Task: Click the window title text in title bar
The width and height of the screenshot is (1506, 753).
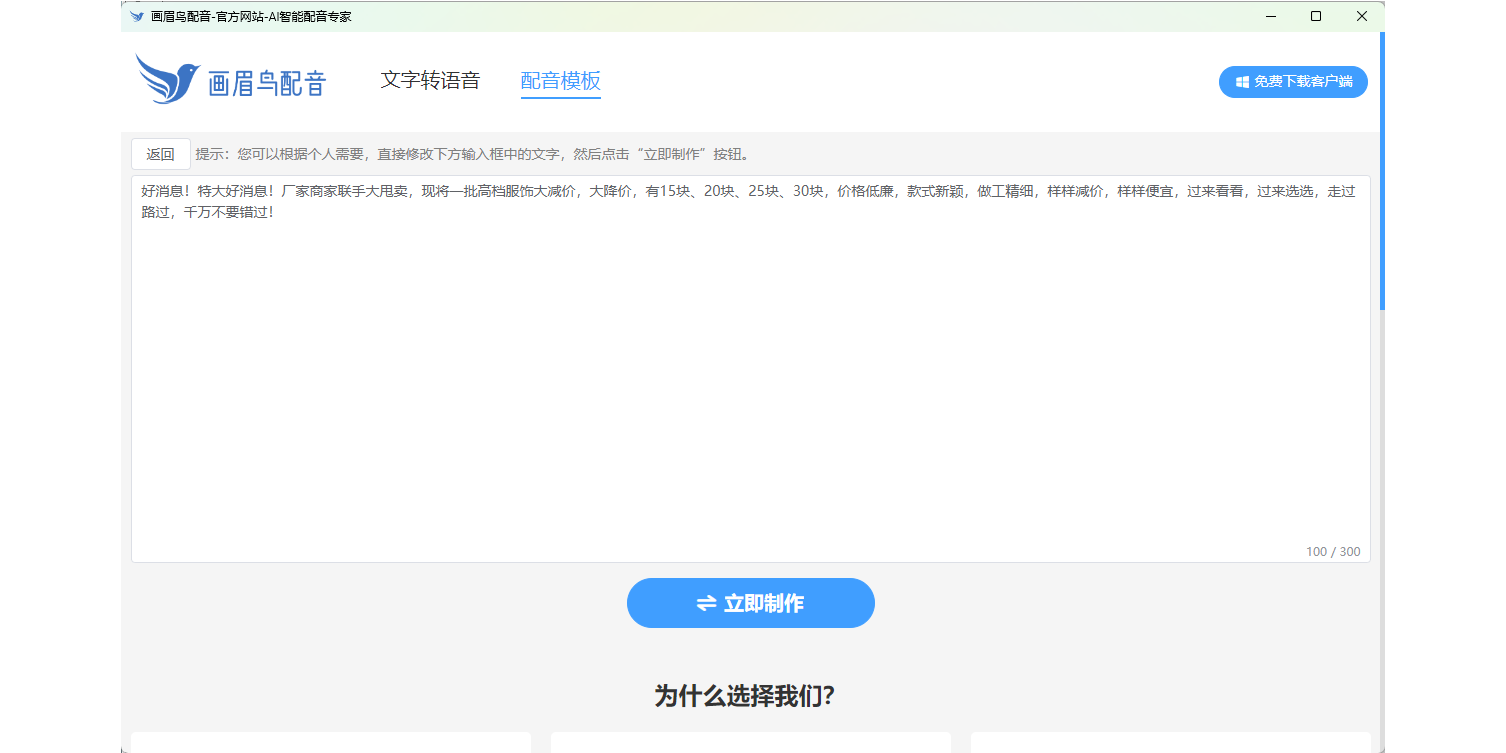Action: click(251, 17)
